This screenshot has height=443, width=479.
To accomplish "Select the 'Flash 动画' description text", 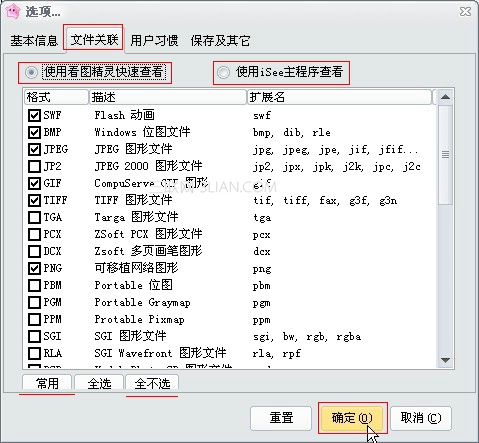I will click(x=124, y=115).
